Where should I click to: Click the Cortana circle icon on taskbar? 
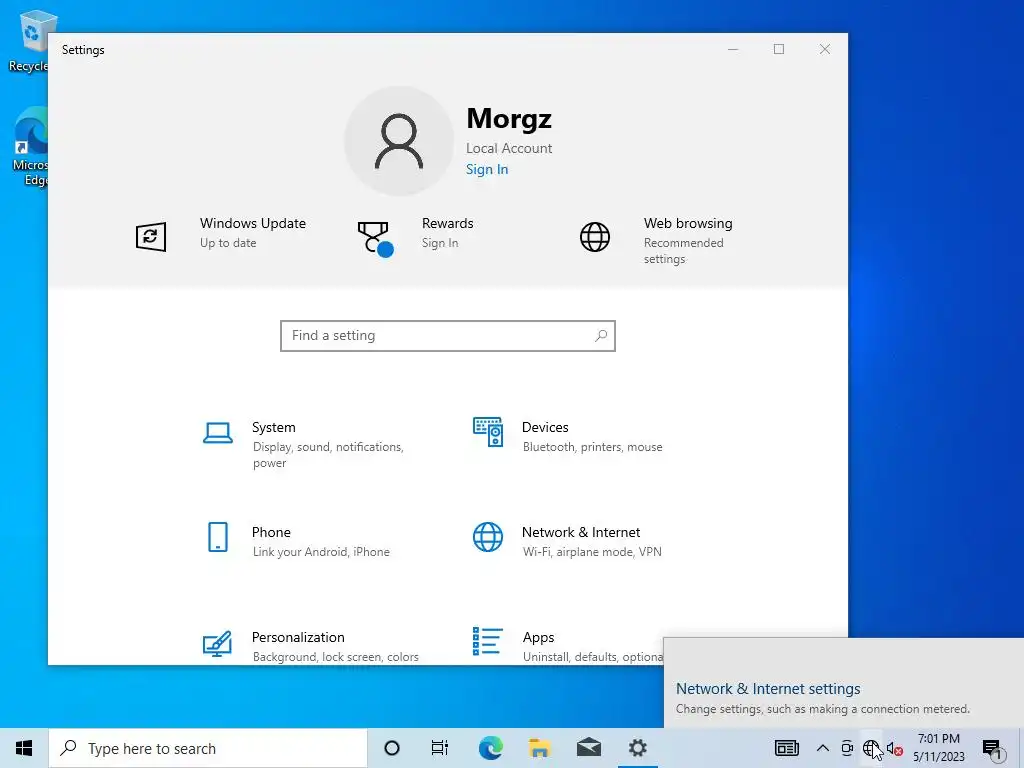(x=392, y=748)
